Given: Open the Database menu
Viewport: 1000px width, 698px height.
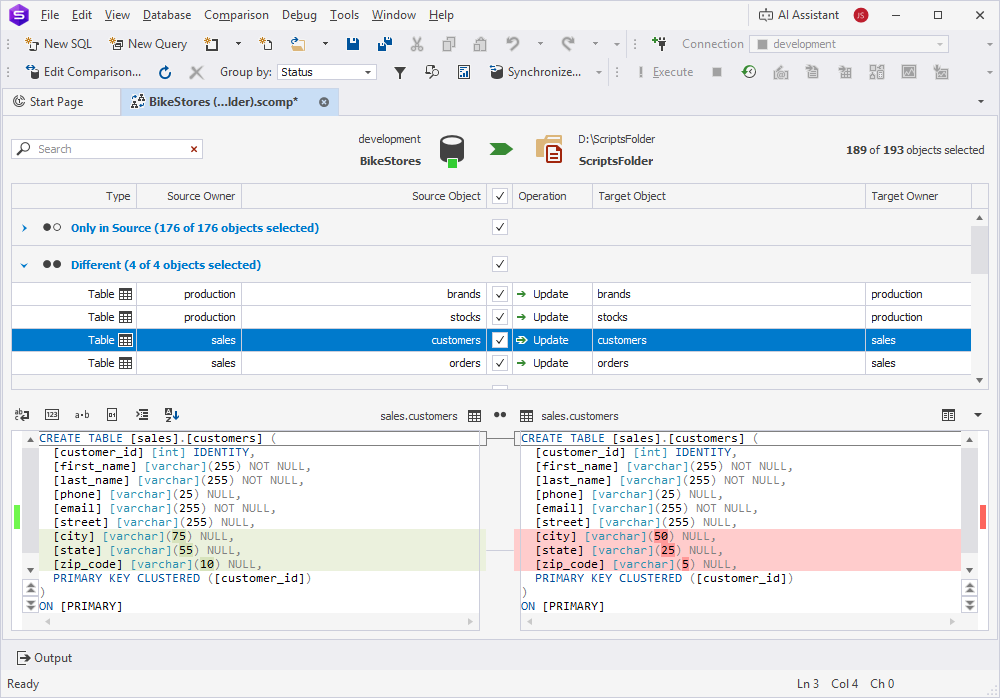Looking at the screenshot, I should click(166, 14).
